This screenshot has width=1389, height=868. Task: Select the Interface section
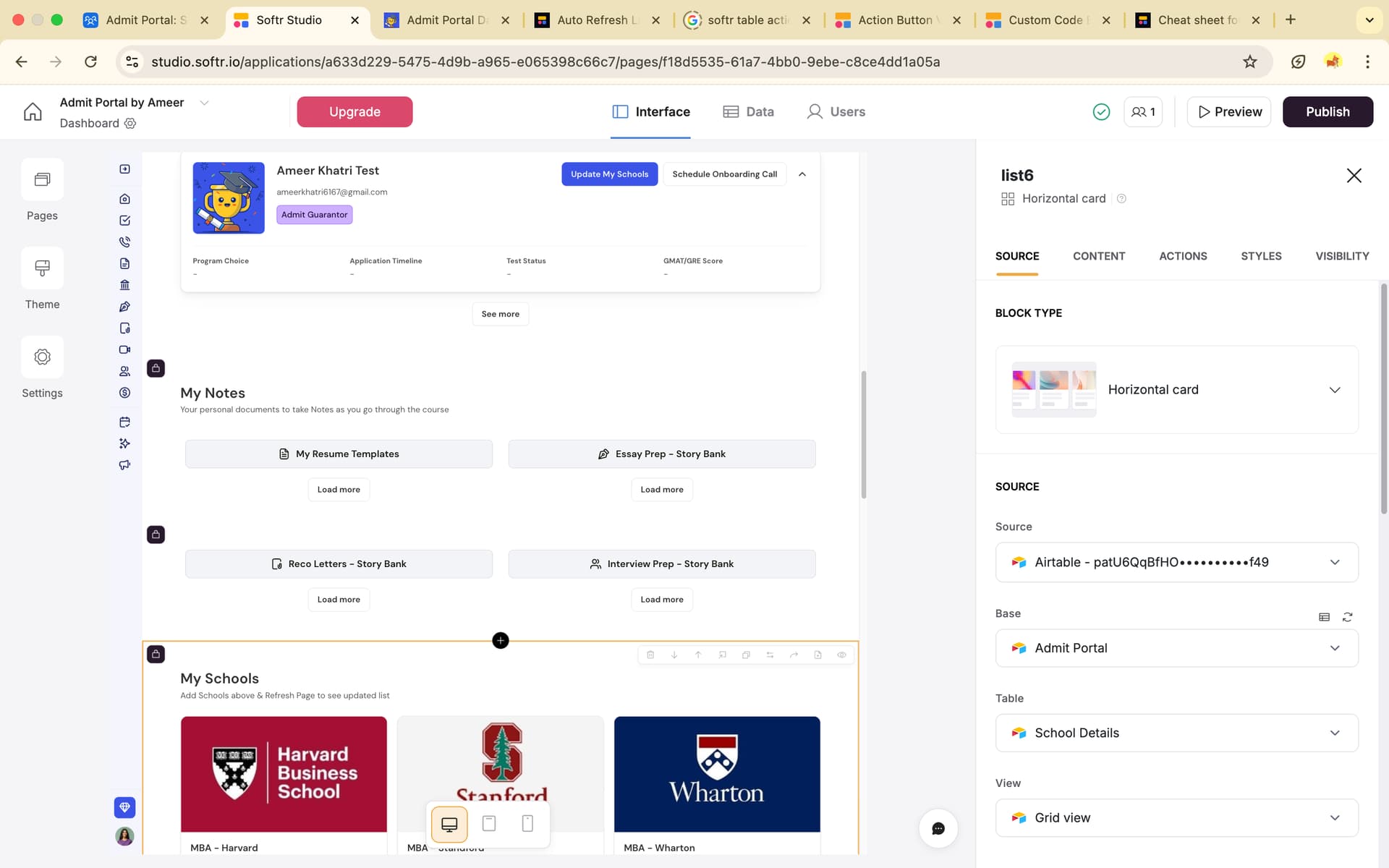(650, 111)
